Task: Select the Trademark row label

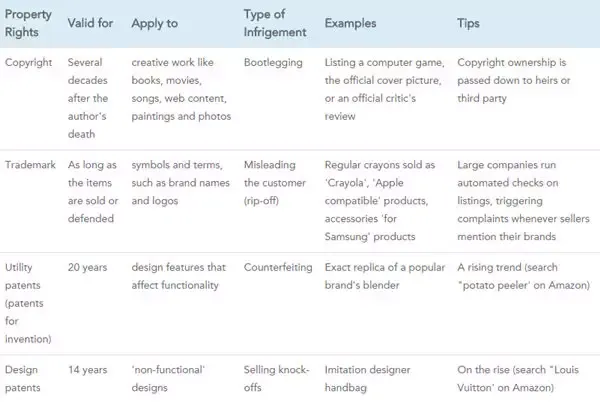Action: pyautogui.click(x=30, y=165)
